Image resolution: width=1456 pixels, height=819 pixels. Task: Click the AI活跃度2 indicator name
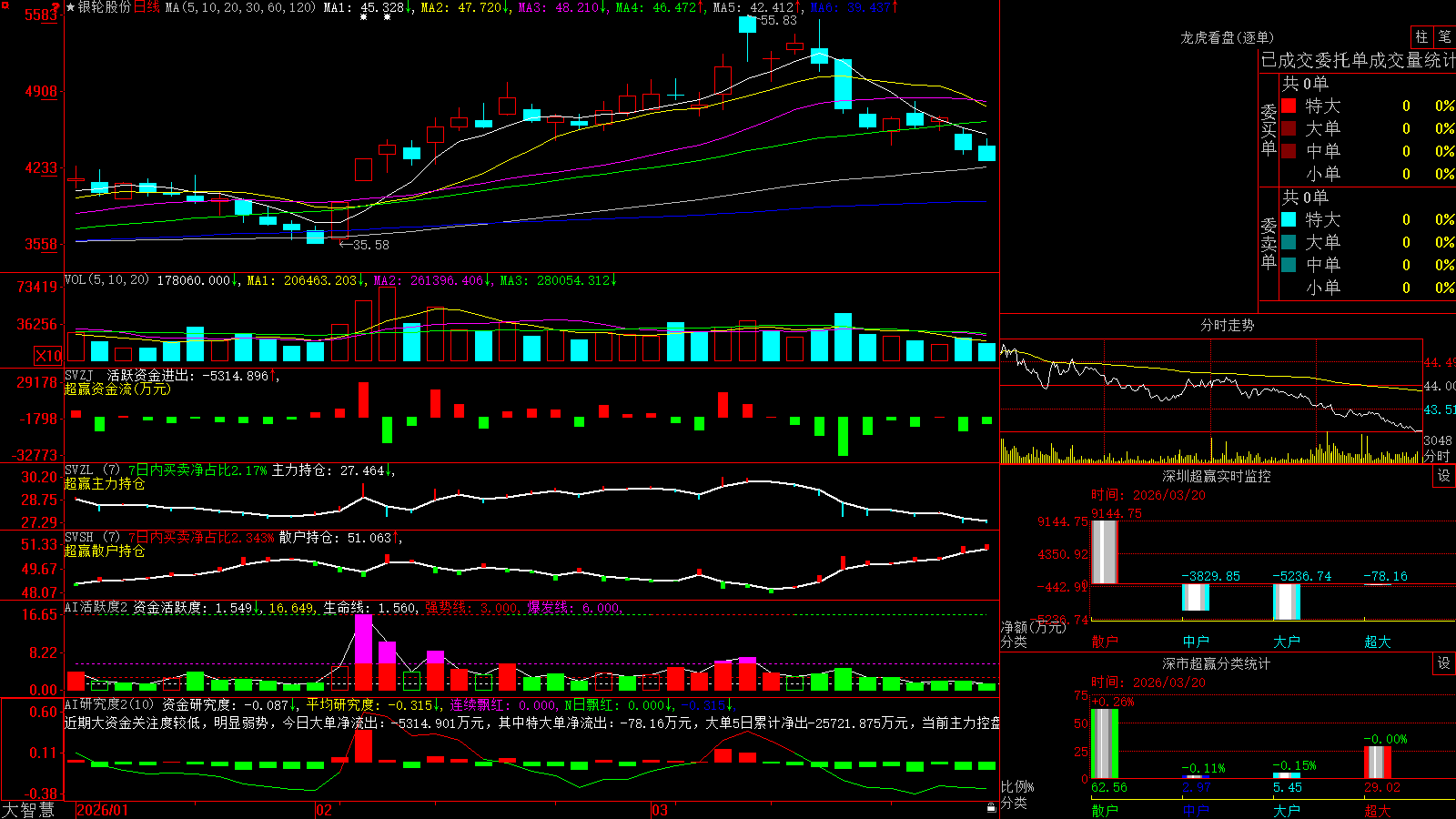(96, 608)
